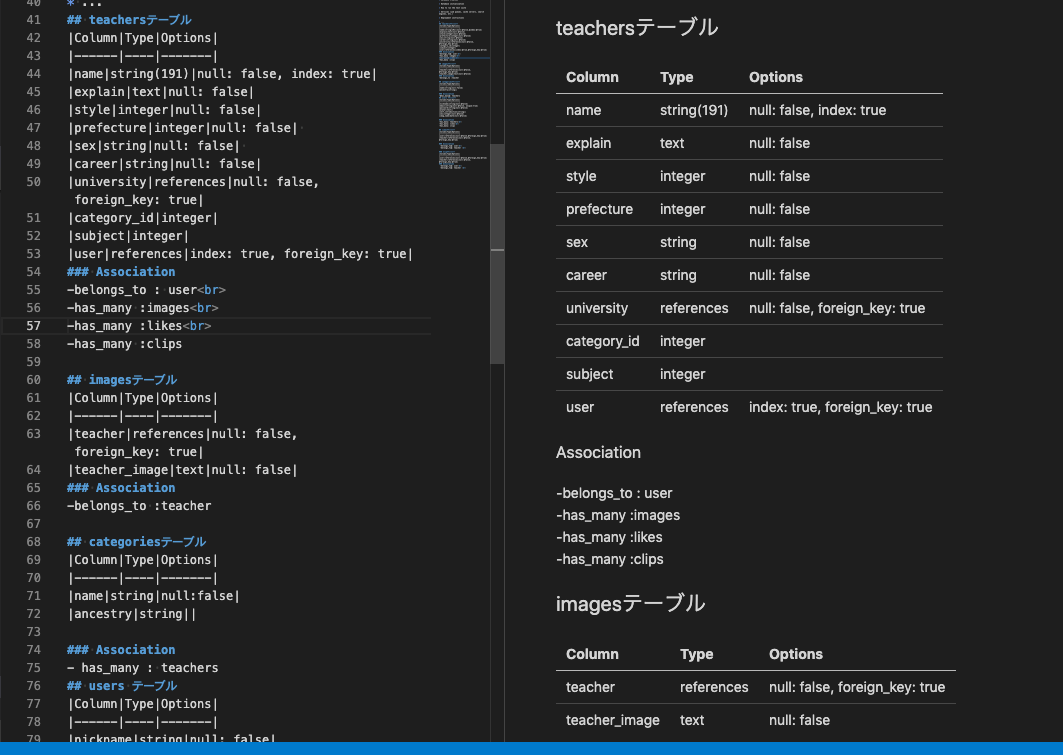
Task: Click '## categoriesテーブル' heading on line 68
Action: click(136, 542)
